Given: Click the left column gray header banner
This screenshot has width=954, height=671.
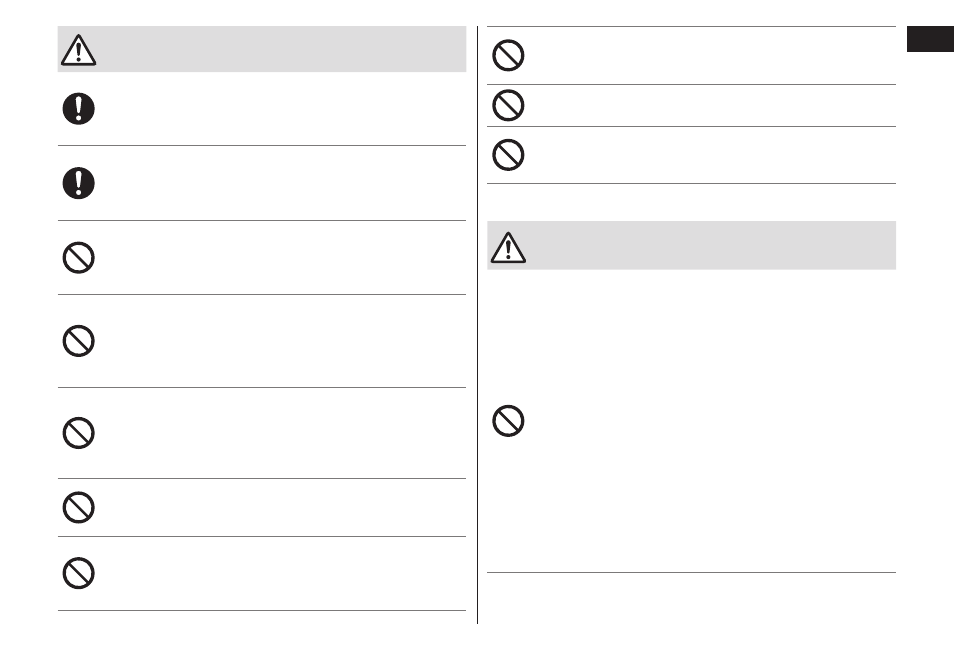Looking at the screenshot, I should coord(262,49).
